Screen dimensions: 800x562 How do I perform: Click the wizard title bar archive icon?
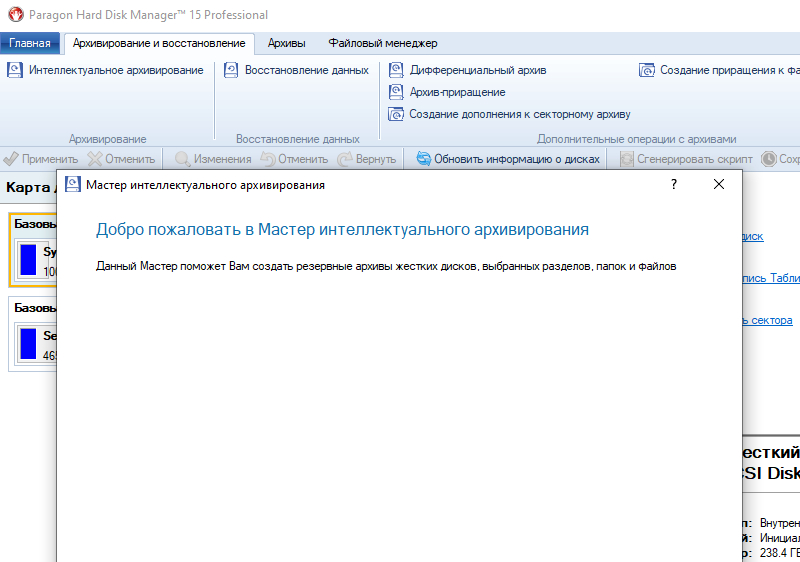tap(73, 185)
